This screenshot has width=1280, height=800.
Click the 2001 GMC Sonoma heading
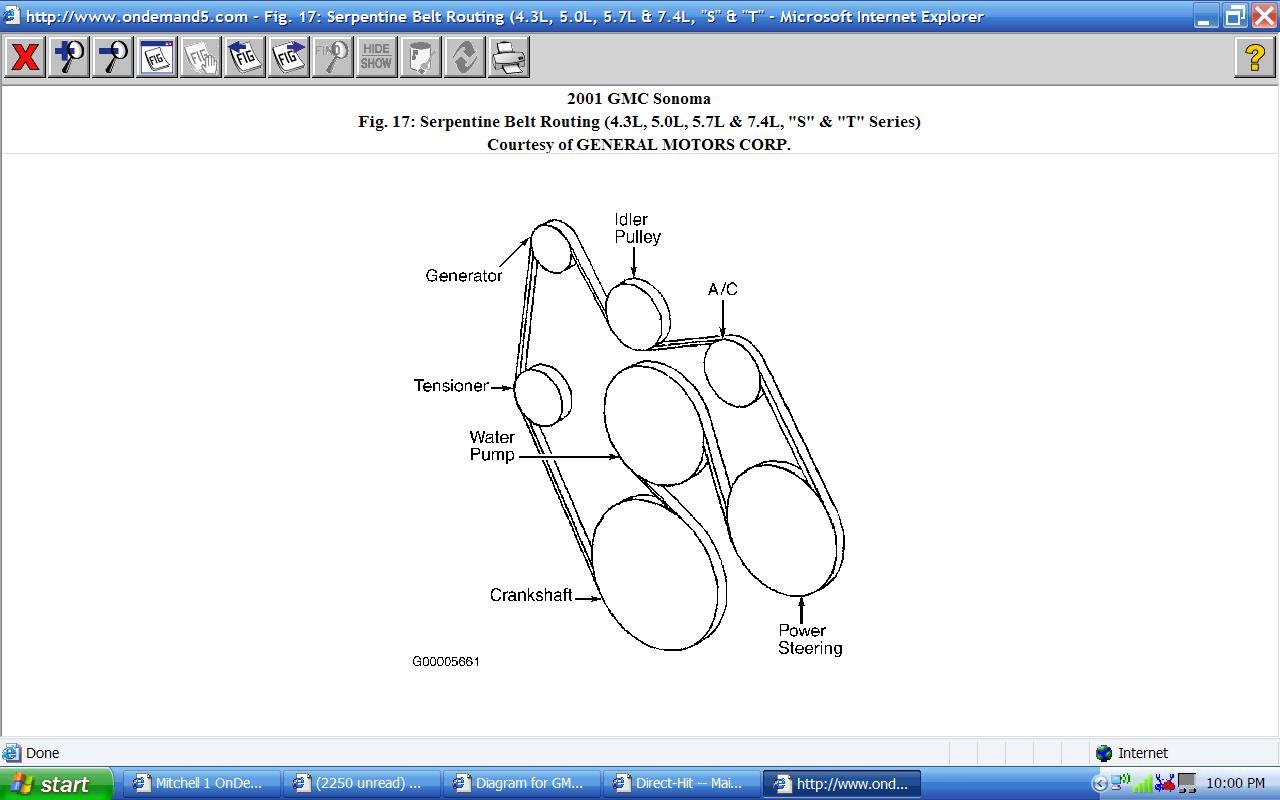(639, 98)
